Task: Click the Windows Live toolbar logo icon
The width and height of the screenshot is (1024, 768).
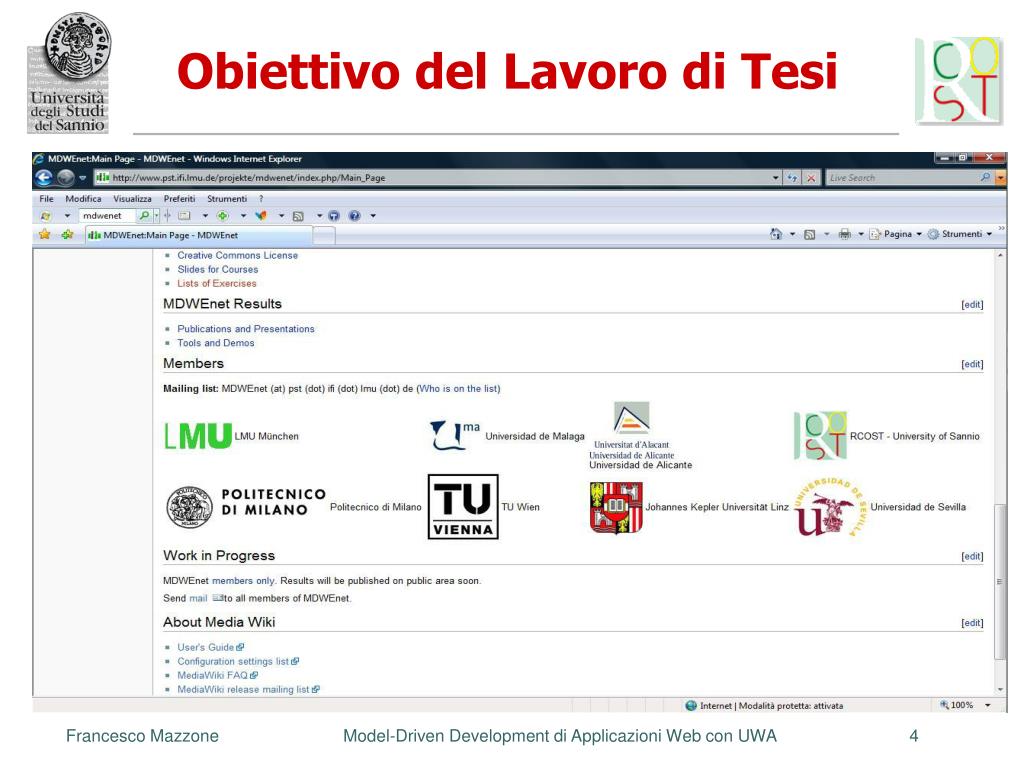Action: tap(46, 216)
